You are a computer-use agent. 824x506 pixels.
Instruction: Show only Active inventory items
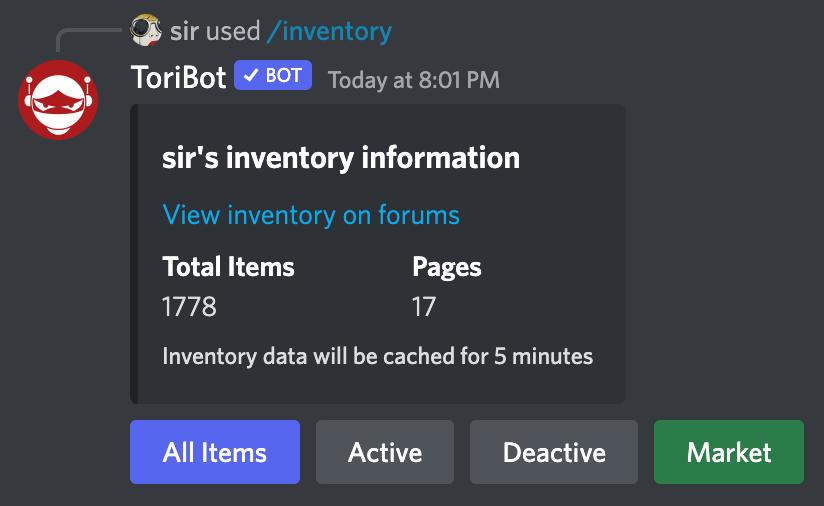coord(385,452)
